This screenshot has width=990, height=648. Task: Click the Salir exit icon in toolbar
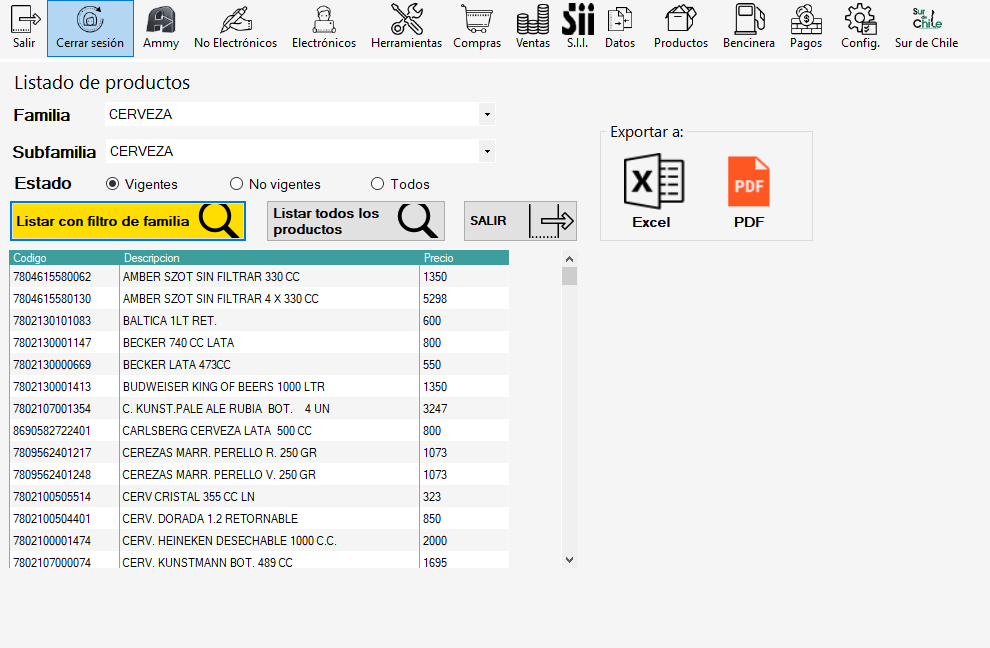[25, 28]
